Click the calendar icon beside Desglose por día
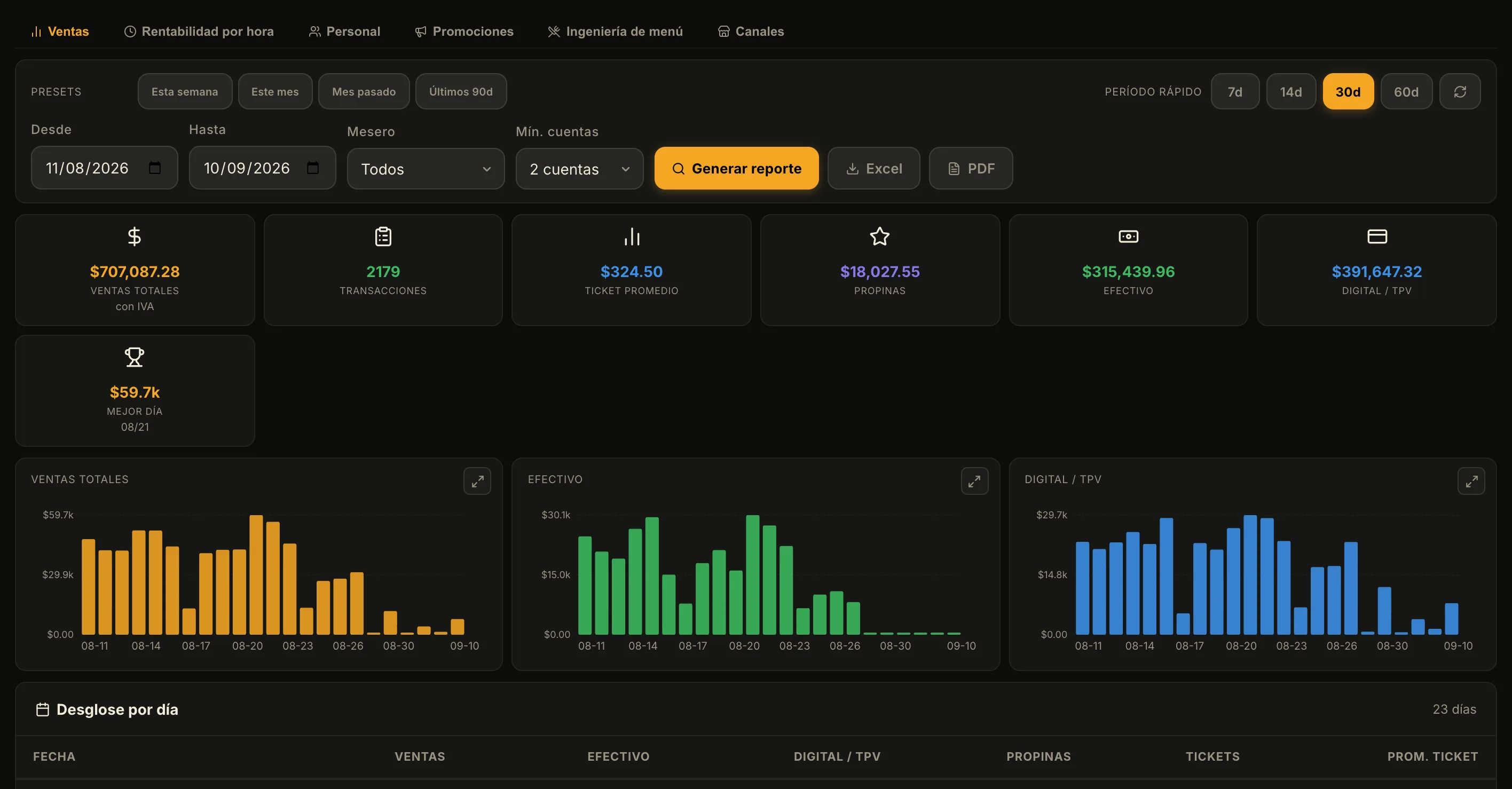Screen dimensions: 1512x789 pos(42,709)
